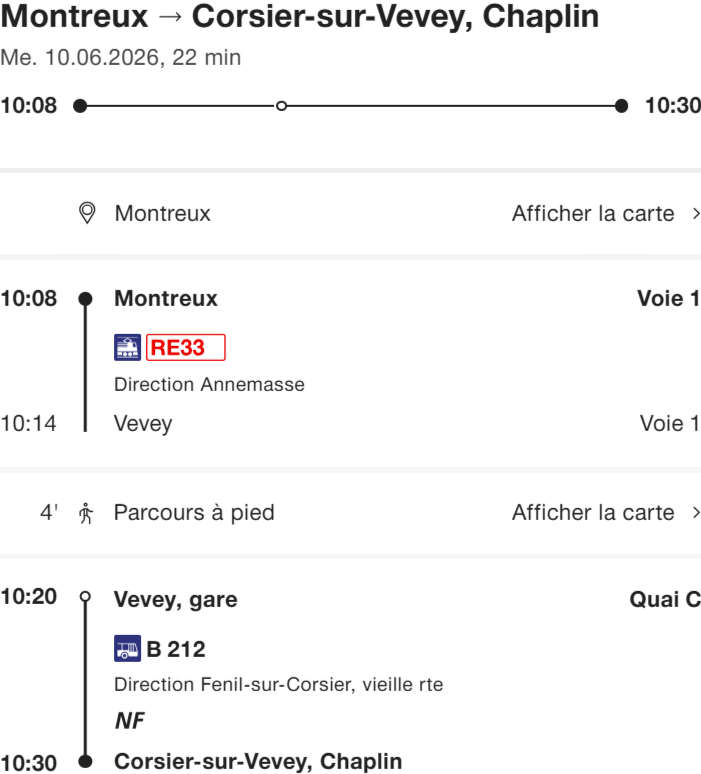Click the walking pedestrian icon
Image resolution: width=701 pixels, height=774 pixels.
click(x=86, y=513)
